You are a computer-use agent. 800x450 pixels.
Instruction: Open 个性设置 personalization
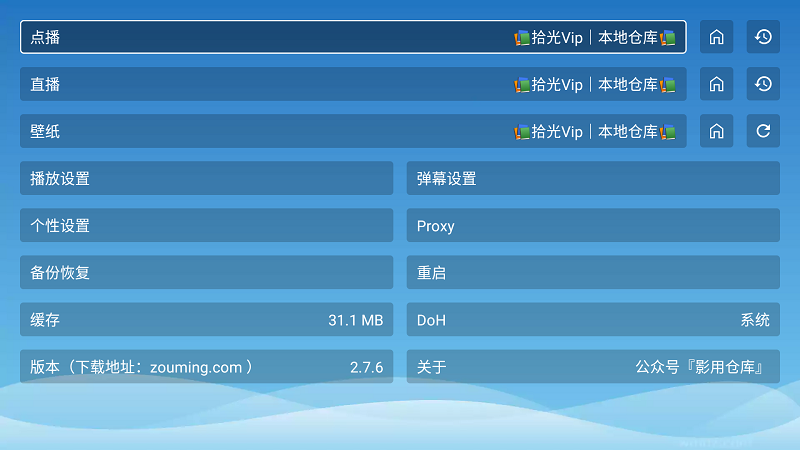tap(207, 225)
